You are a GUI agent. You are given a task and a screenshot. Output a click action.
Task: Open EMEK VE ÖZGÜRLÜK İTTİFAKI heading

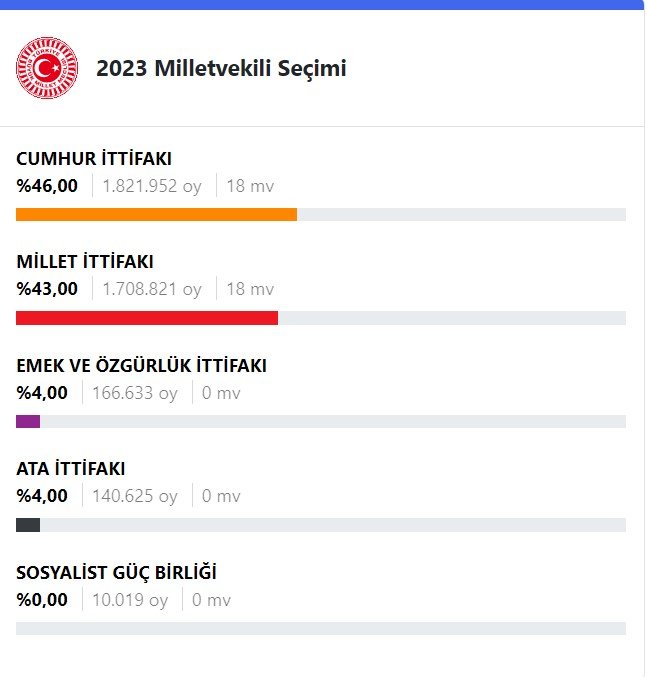[x=141, y=365]
